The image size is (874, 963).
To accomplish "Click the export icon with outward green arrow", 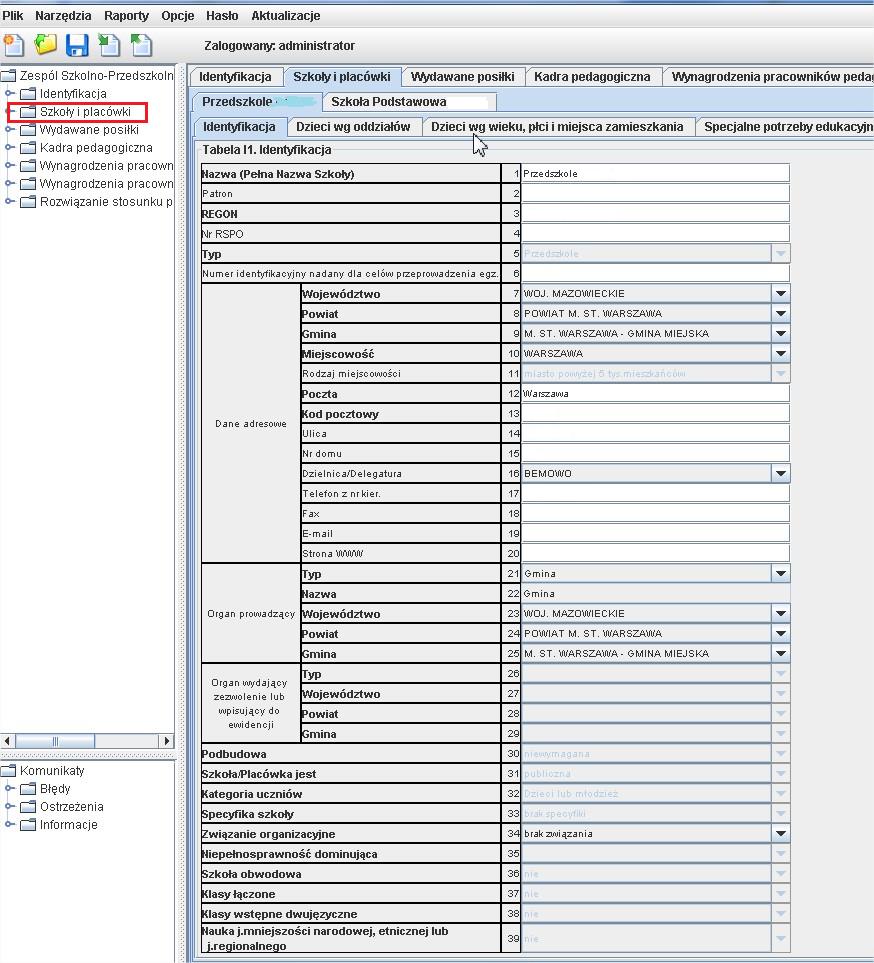I will click(x=141, y=45).
